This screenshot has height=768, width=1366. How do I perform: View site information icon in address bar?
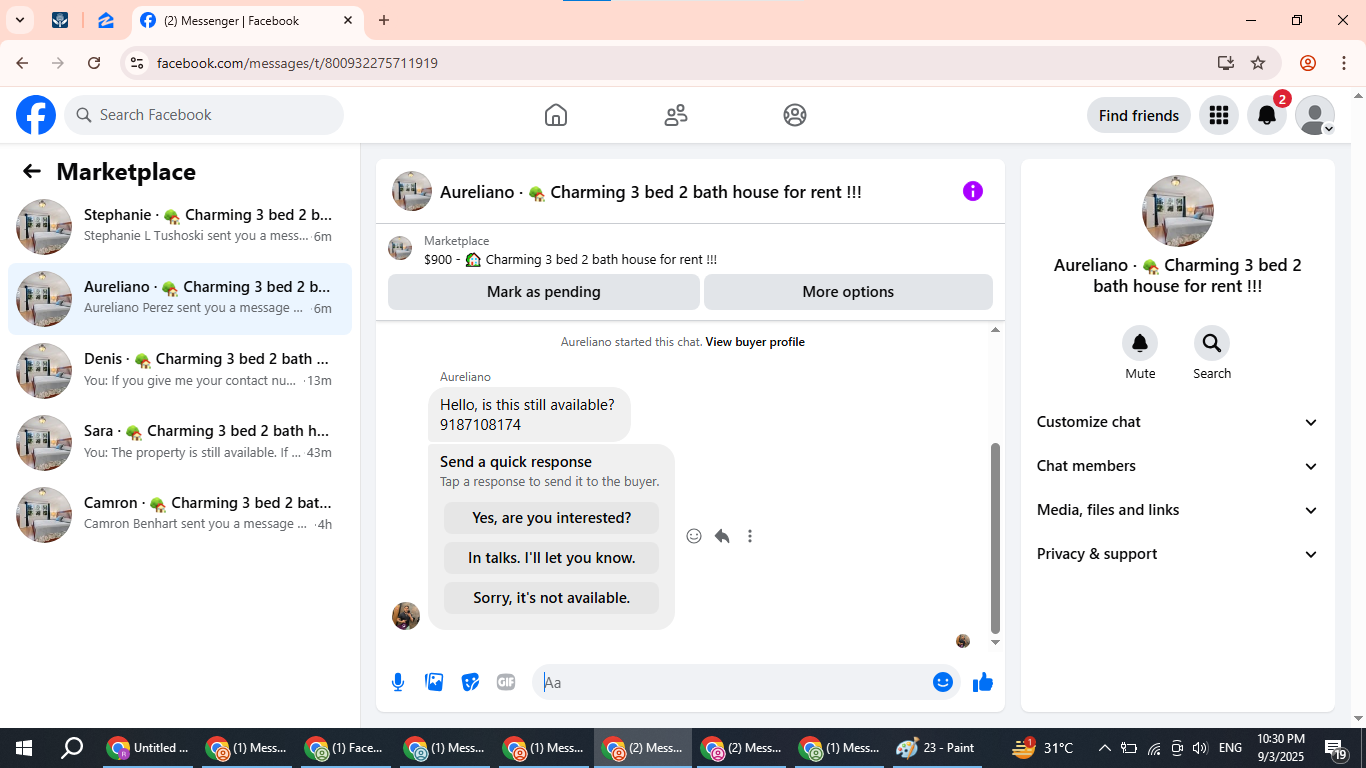click(137, 63)
